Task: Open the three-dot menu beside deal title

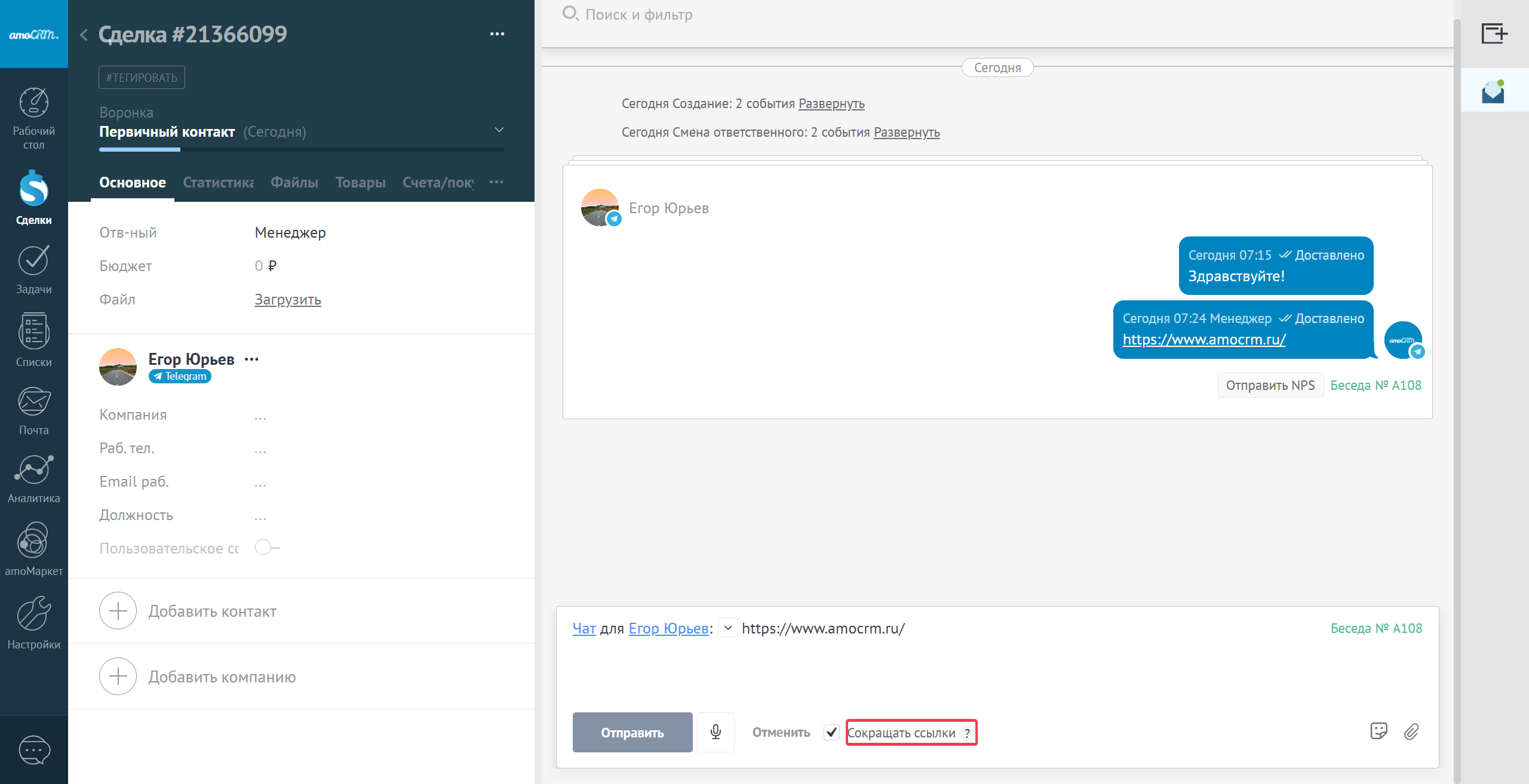Action: point(497,34)
